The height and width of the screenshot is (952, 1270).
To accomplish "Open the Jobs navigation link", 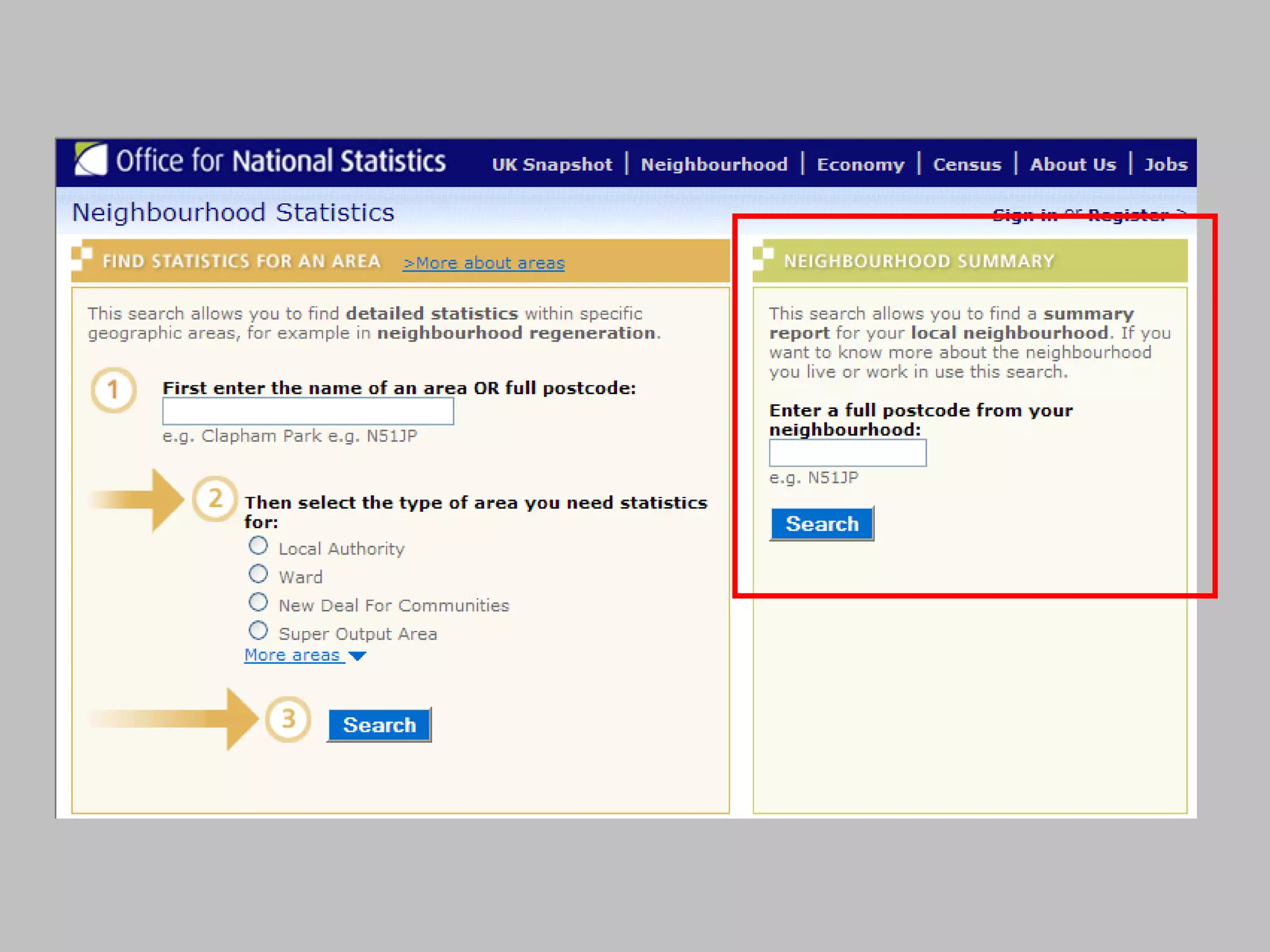I will [x=1165, y=164].
